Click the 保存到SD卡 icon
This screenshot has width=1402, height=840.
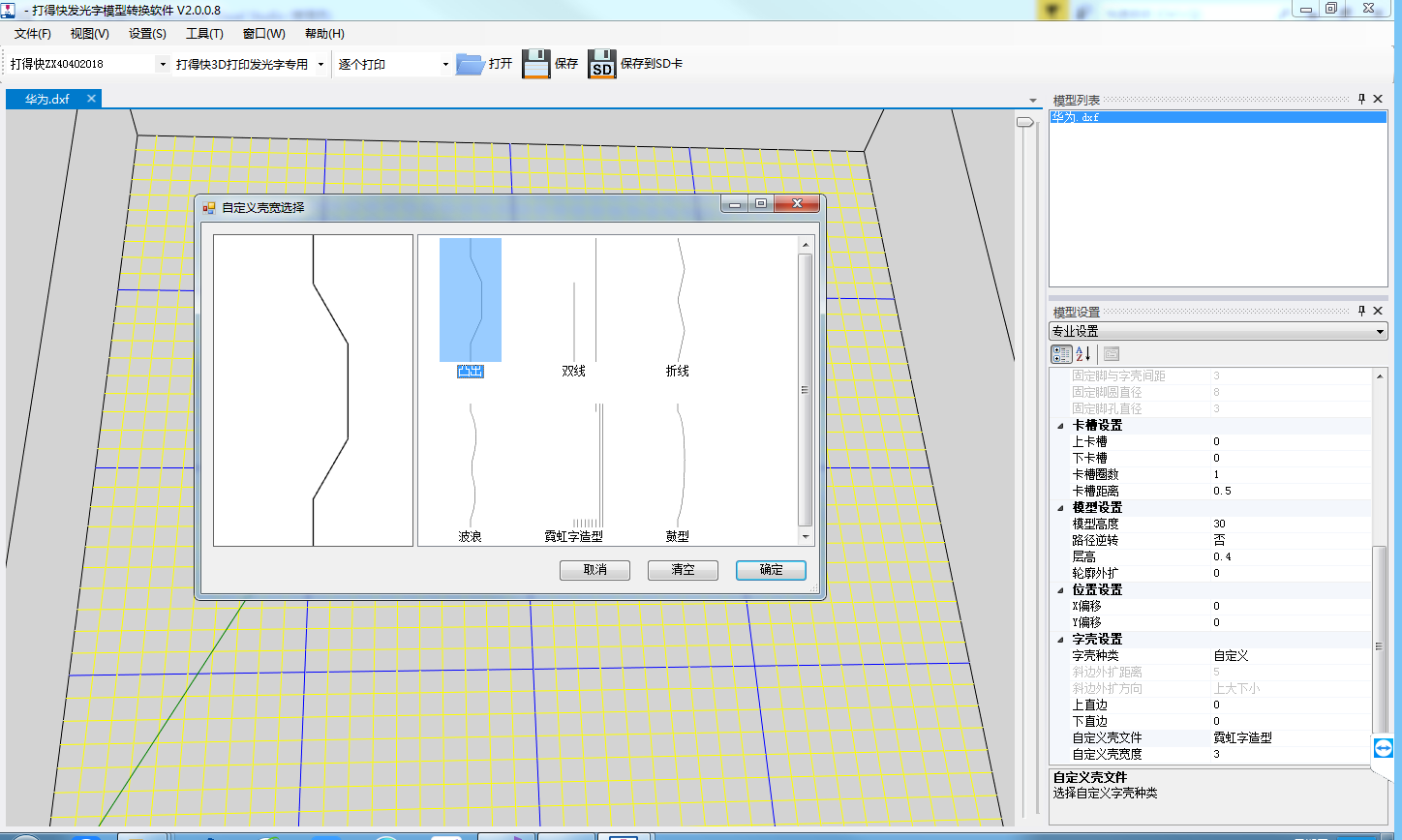601,64
